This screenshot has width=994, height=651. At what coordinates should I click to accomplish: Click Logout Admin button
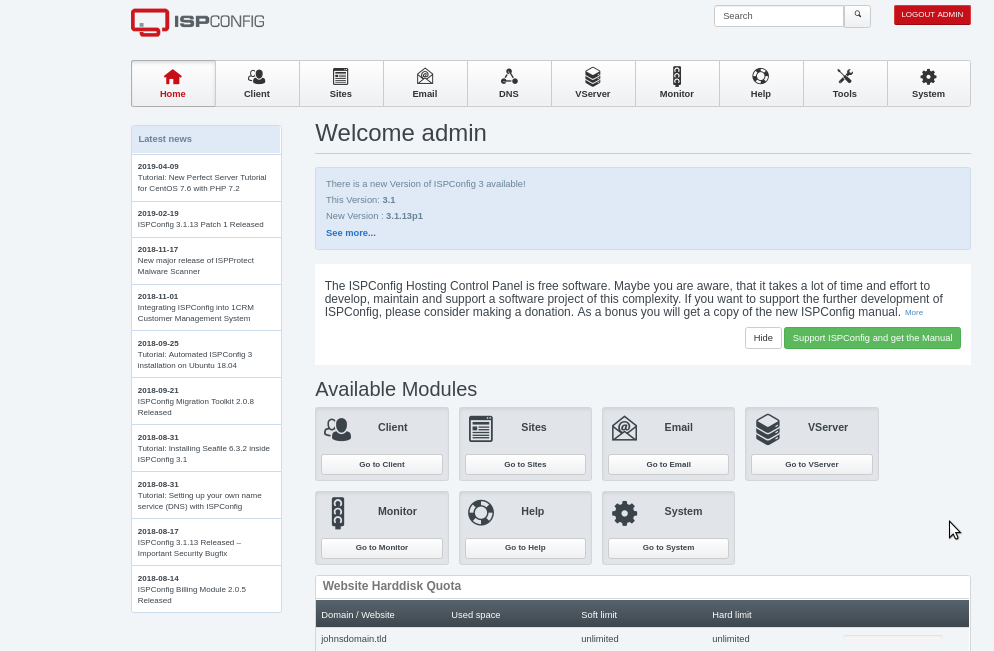coord(932,15)
